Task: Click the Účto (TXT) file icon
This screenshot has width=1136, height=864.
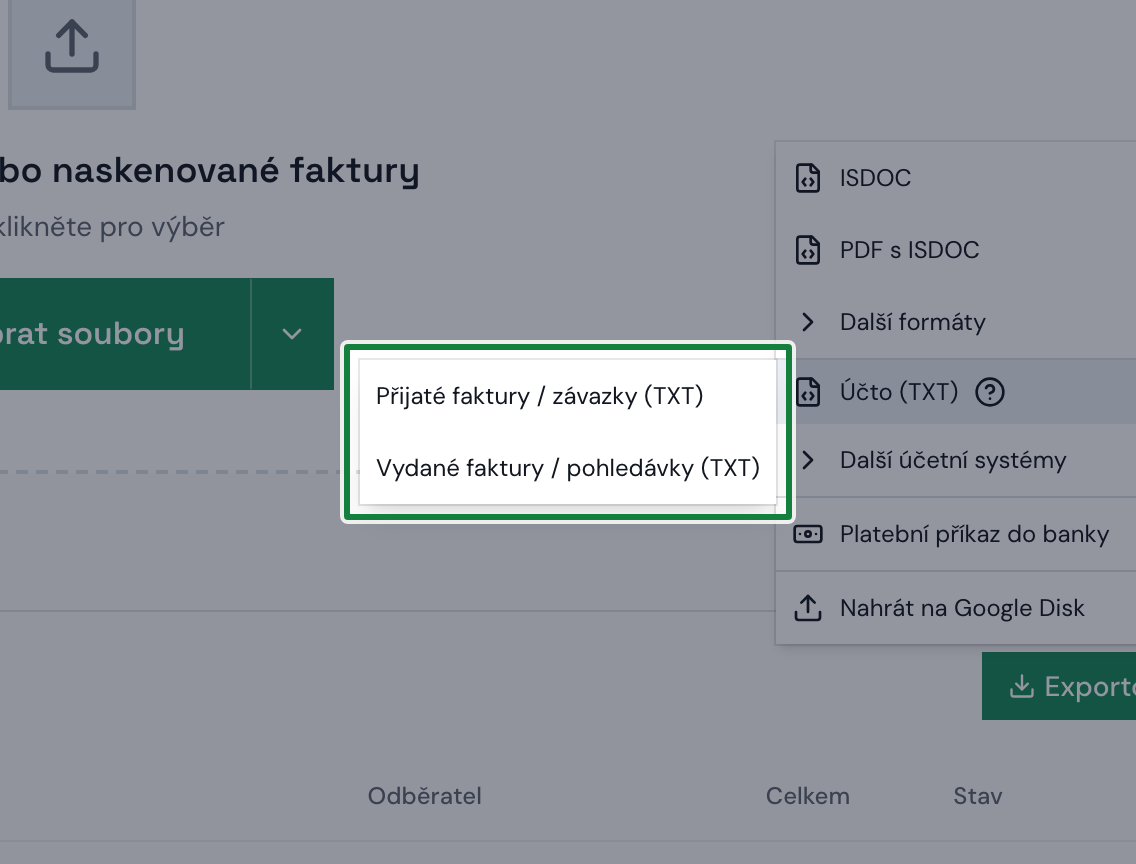Action: [x=808, y=392]
